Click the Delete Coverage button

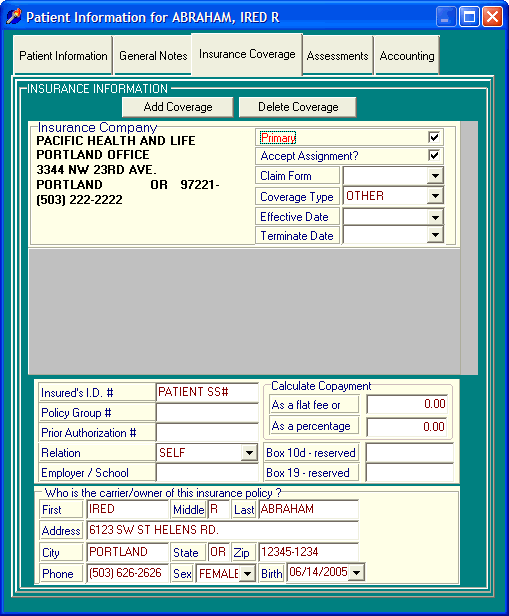(x=298, y=107)
